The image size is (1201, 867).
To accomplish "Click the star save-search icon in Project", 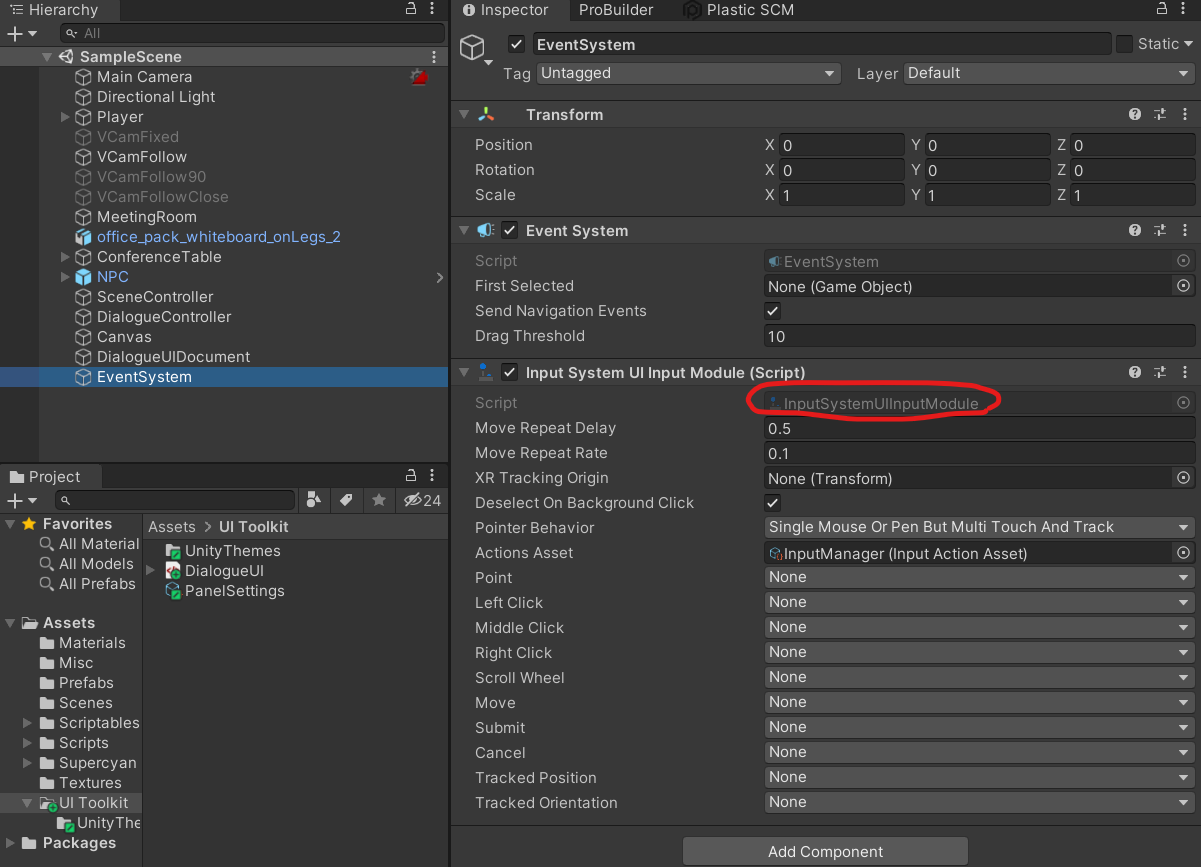I will click(379, 500).
